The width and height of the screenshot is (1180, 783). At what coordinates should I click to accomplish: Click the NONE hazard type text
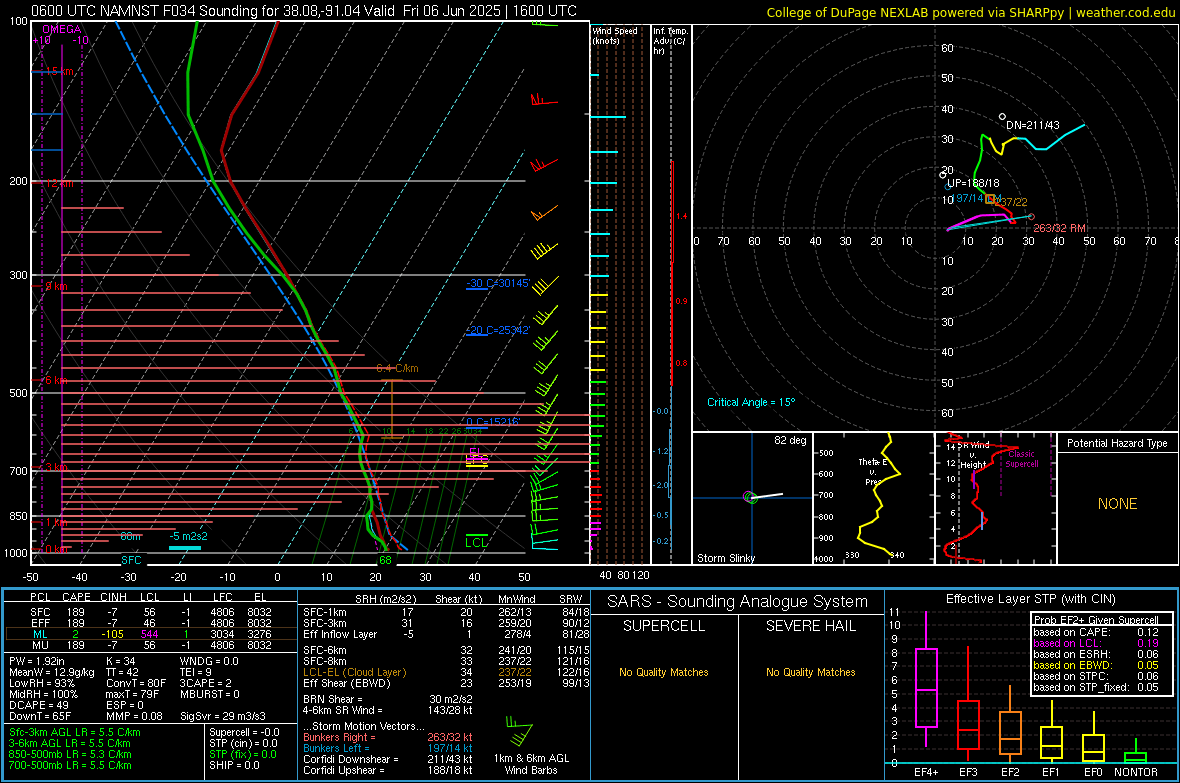[x=1117, y=504]
